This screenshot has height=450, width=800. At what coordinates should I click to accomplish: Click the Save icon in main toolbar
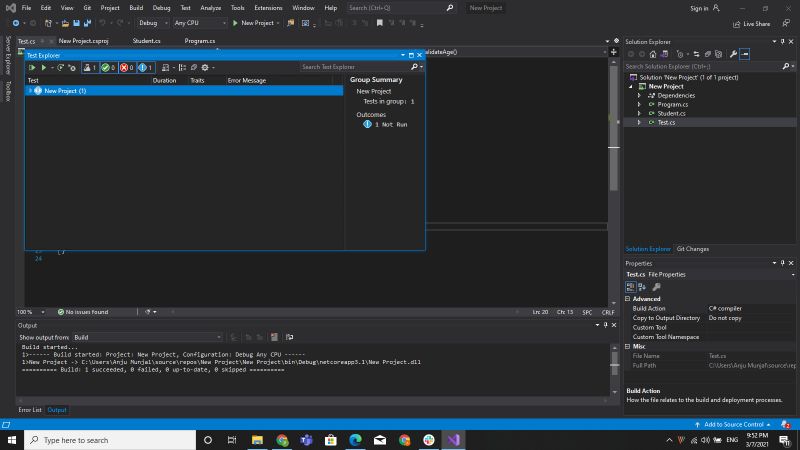point(77,23)
